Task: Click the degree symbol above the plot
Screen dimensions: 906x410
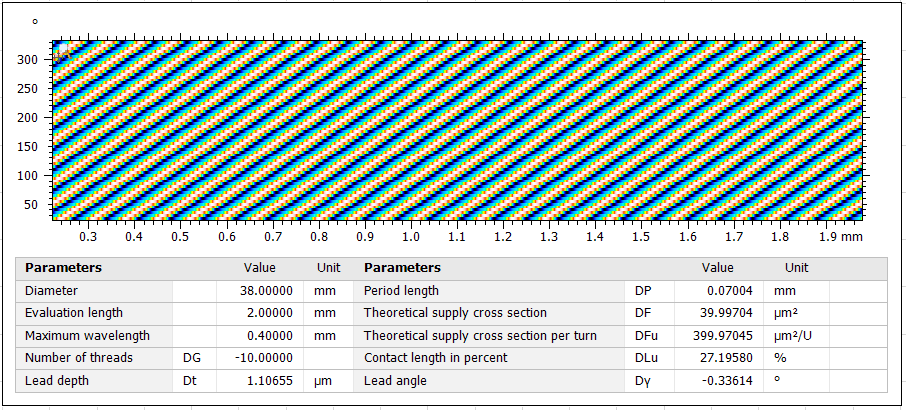Action: coord(35,21)
